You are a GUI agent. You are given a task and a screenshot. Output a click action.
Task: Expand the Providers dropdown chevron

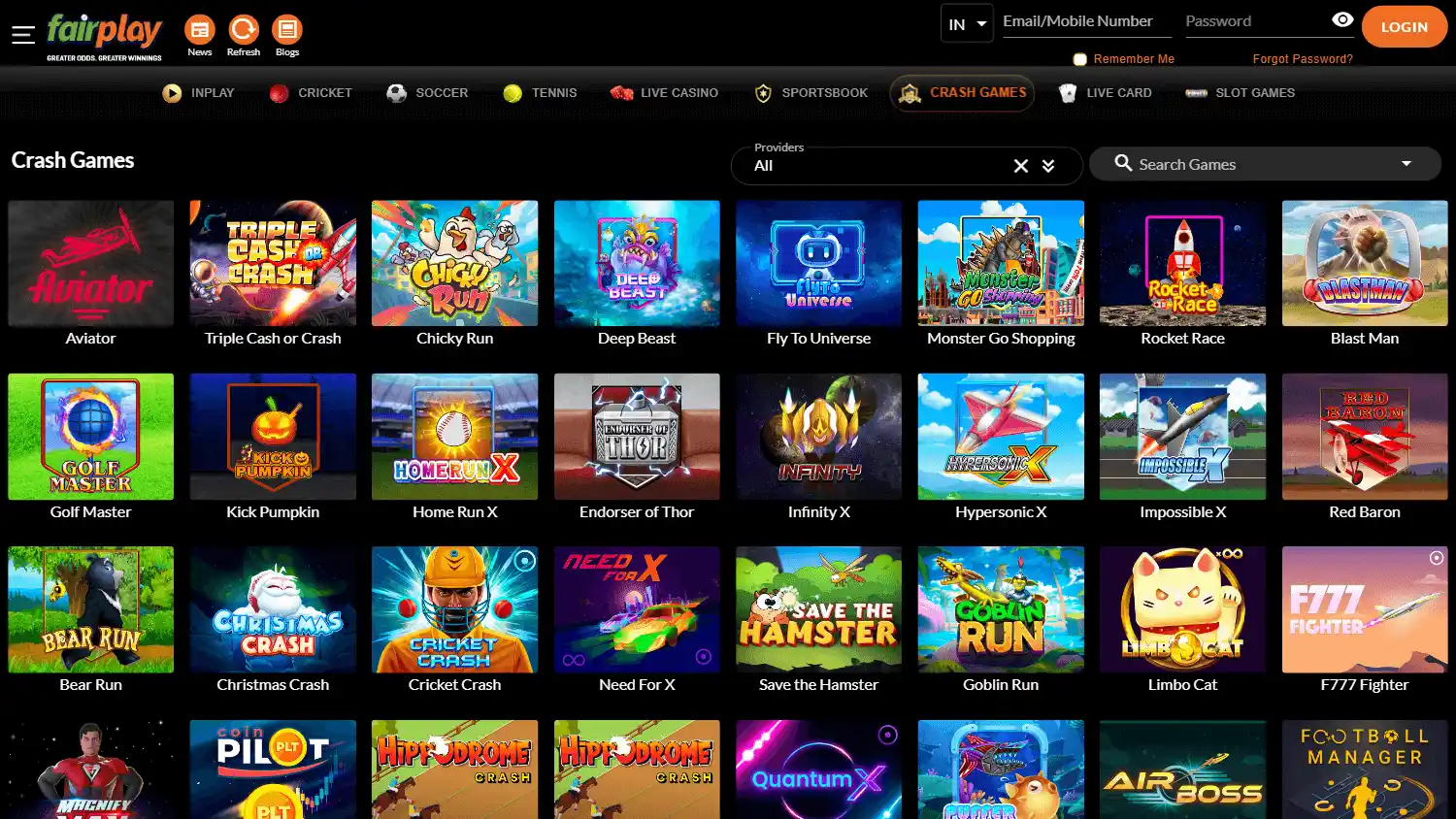pos(1048,166)
